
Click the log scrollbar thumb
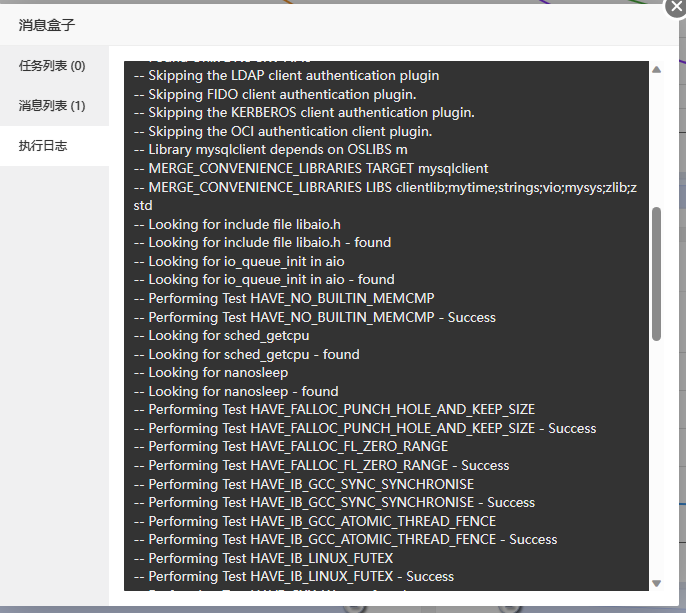[x=656, y=274]
